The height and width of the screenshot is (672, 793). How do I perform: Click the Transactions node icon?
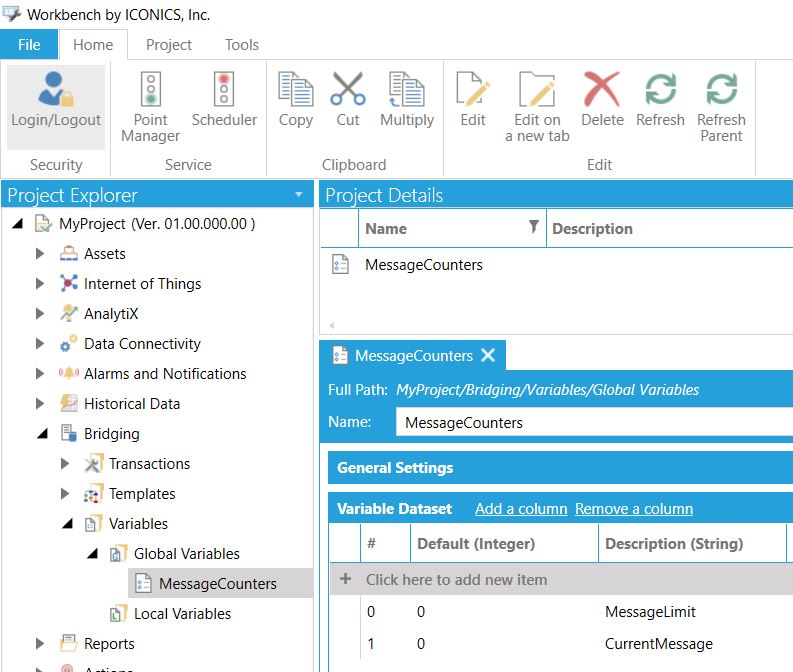click(x=94, y=463)
